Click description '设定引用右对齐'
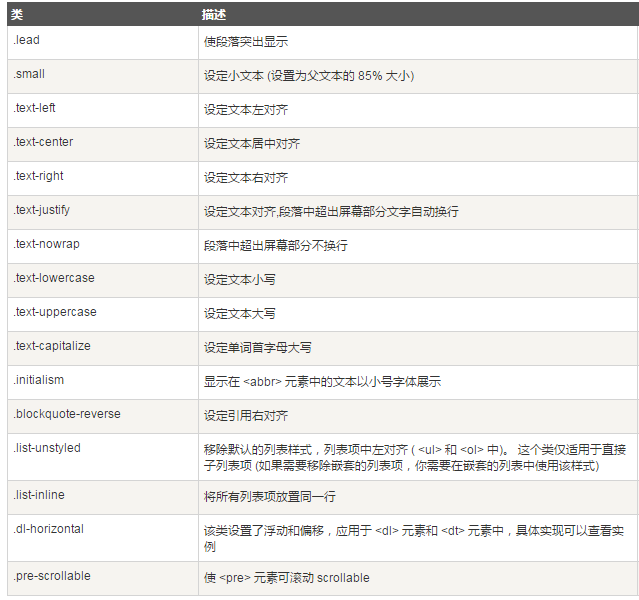This screenshot has height=600, width=639. tap(246, 416)
